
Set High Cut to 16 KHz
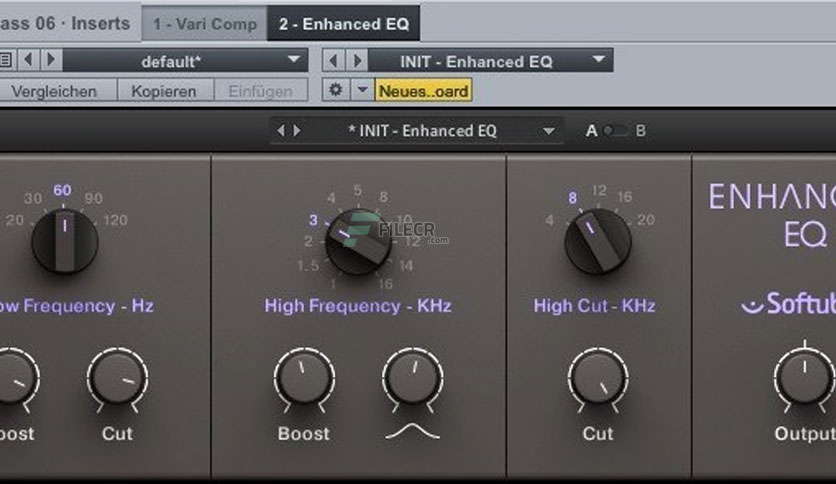pos(625,197)
